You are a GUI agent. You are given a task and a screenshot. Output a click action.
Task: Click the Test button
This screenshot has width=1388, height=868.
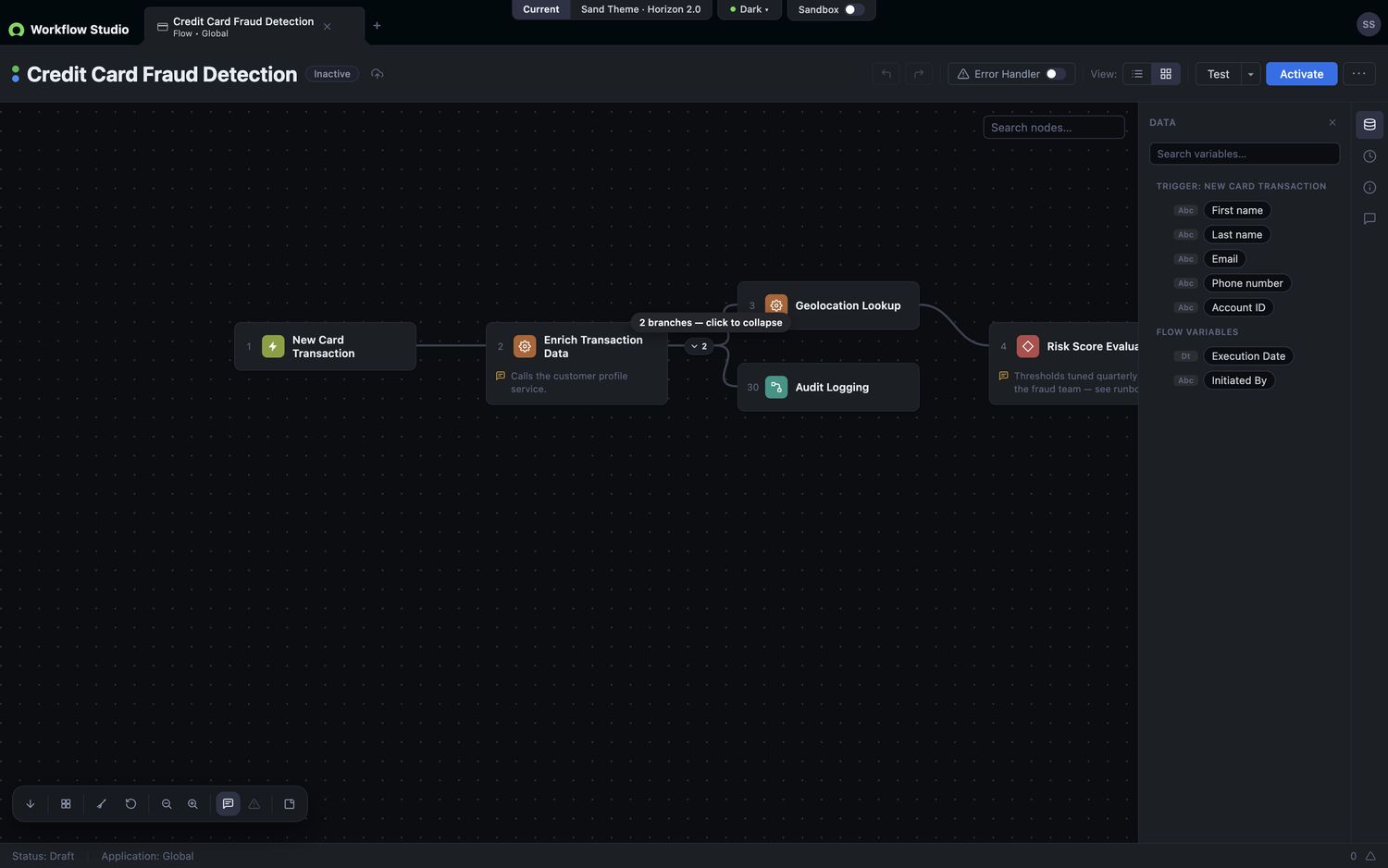(1218, 74)
